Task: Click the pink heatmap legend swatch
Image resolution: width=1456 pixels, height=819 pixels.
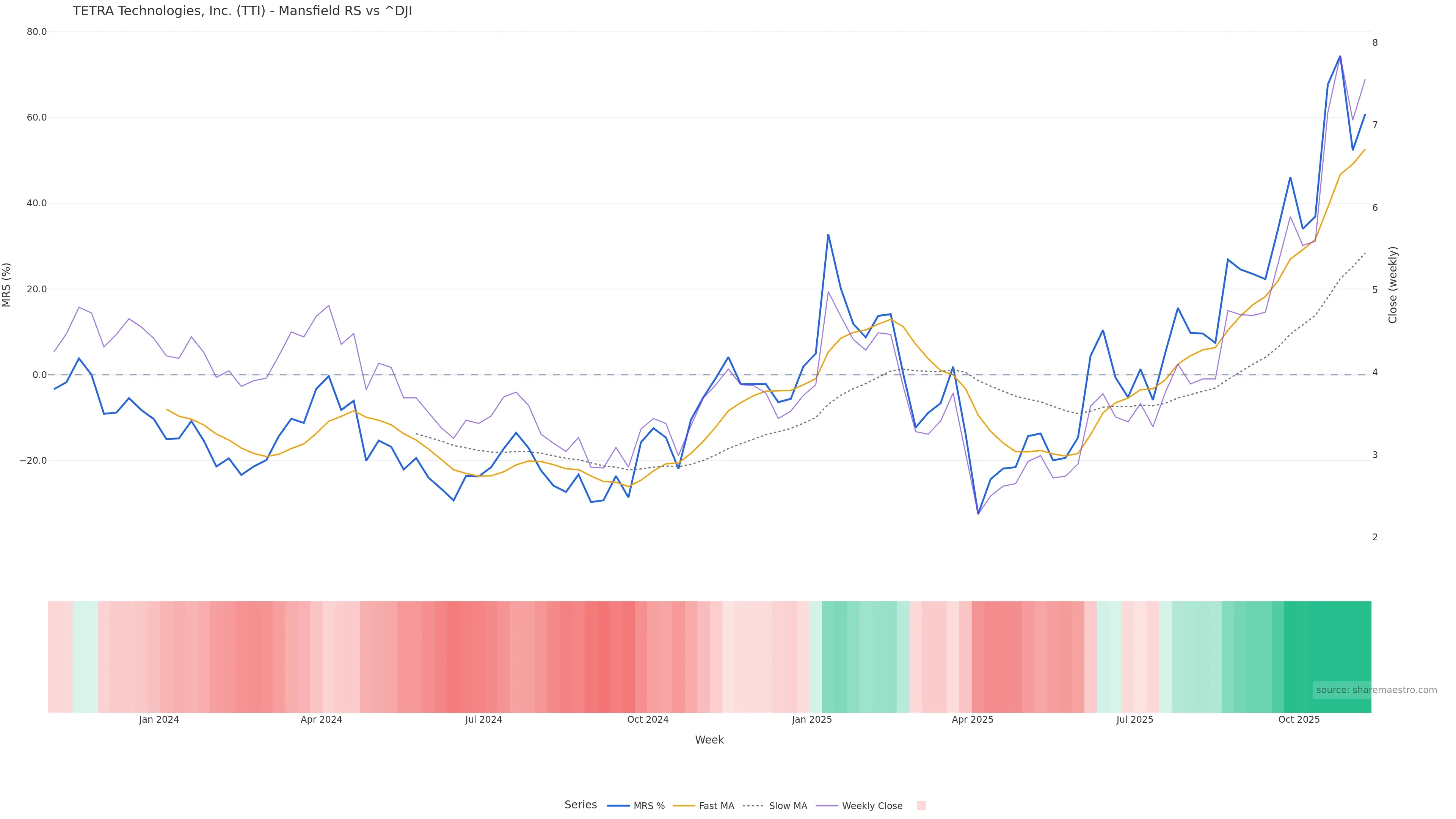Action: click(921, 806)
